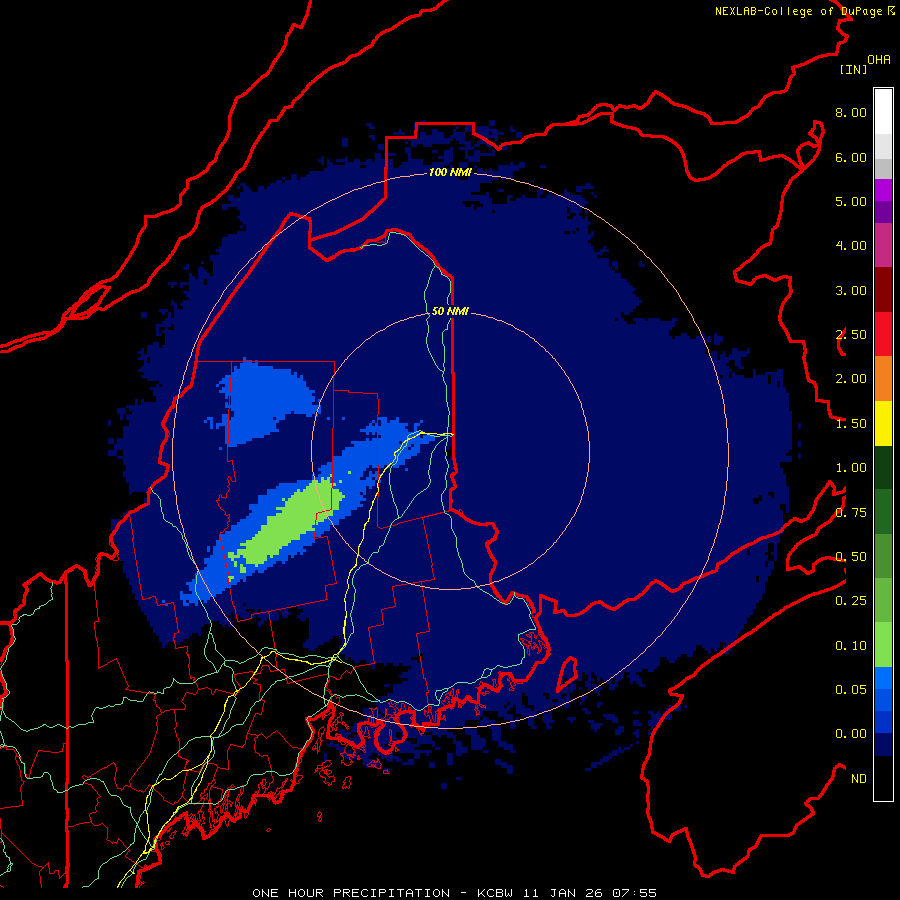Click the 5.00 legend value
Screen dimensions: 900x900
tap(851, 201)
